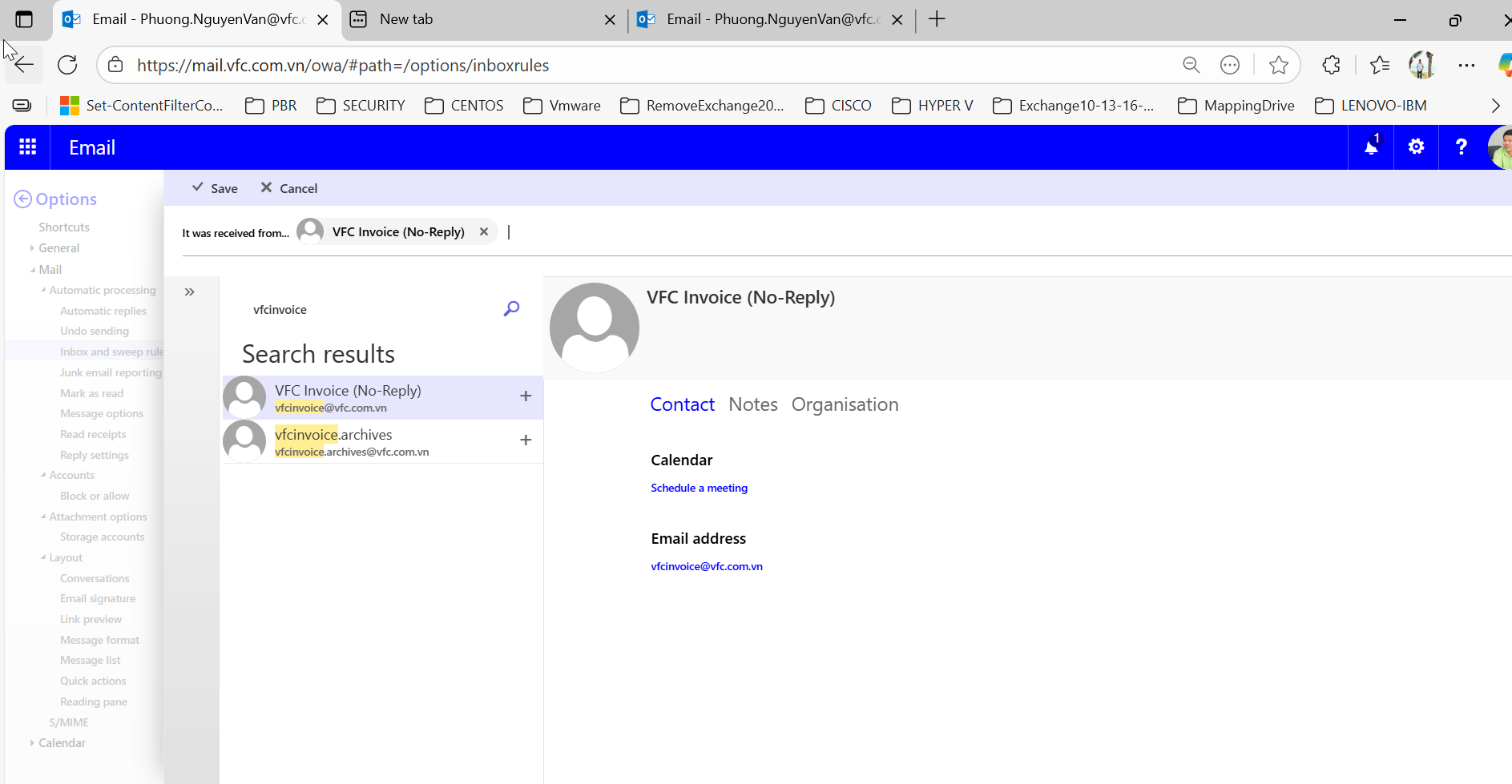The image size is (1512, 784).
Task: Click the Schedule a meeting link
Action: pyautogui.click(x=699, y=488)
